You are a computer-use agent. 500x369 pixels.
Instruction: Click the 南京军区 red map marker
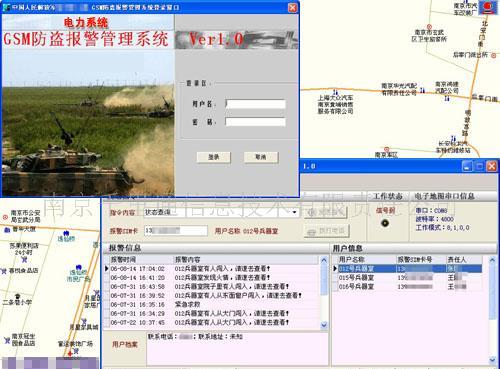pos(386,149)
